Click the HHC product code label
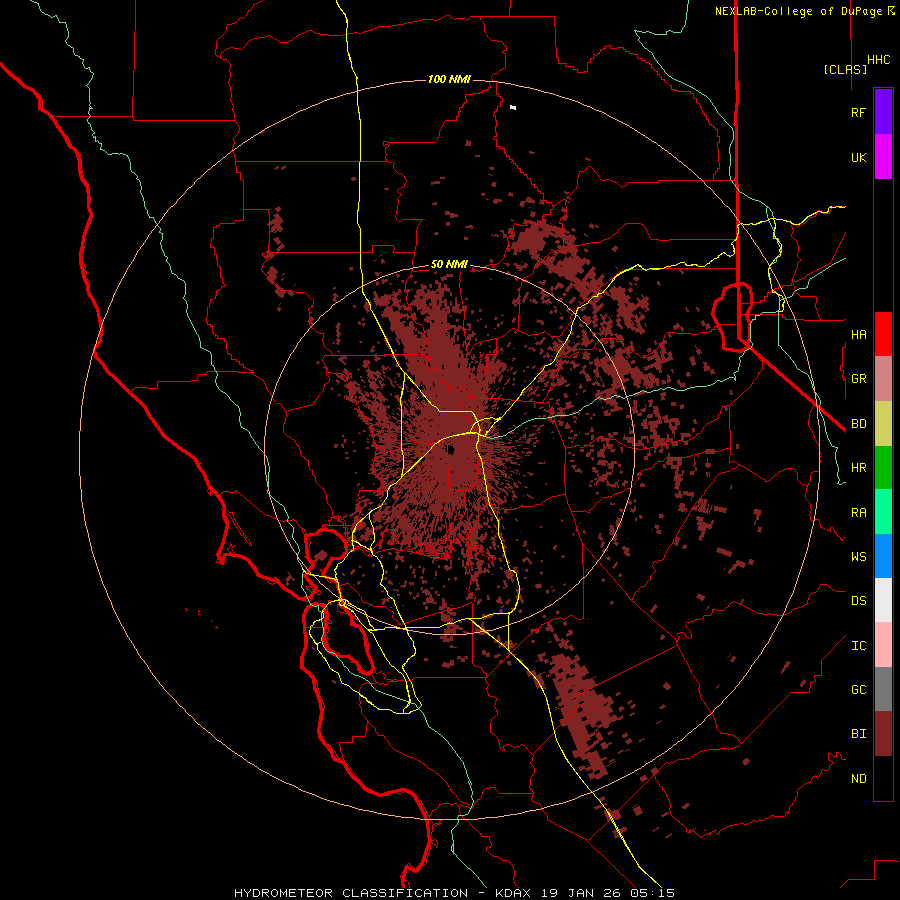The height and width of the screenshot is (900, 900). pyautogui.click(x=879, y=60)
